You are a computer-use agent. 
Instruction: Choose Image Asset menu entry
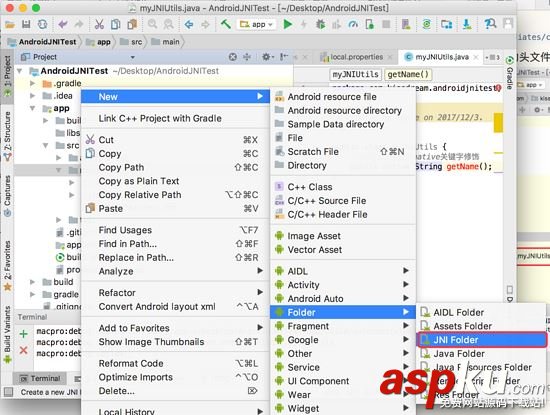point(343,236)
